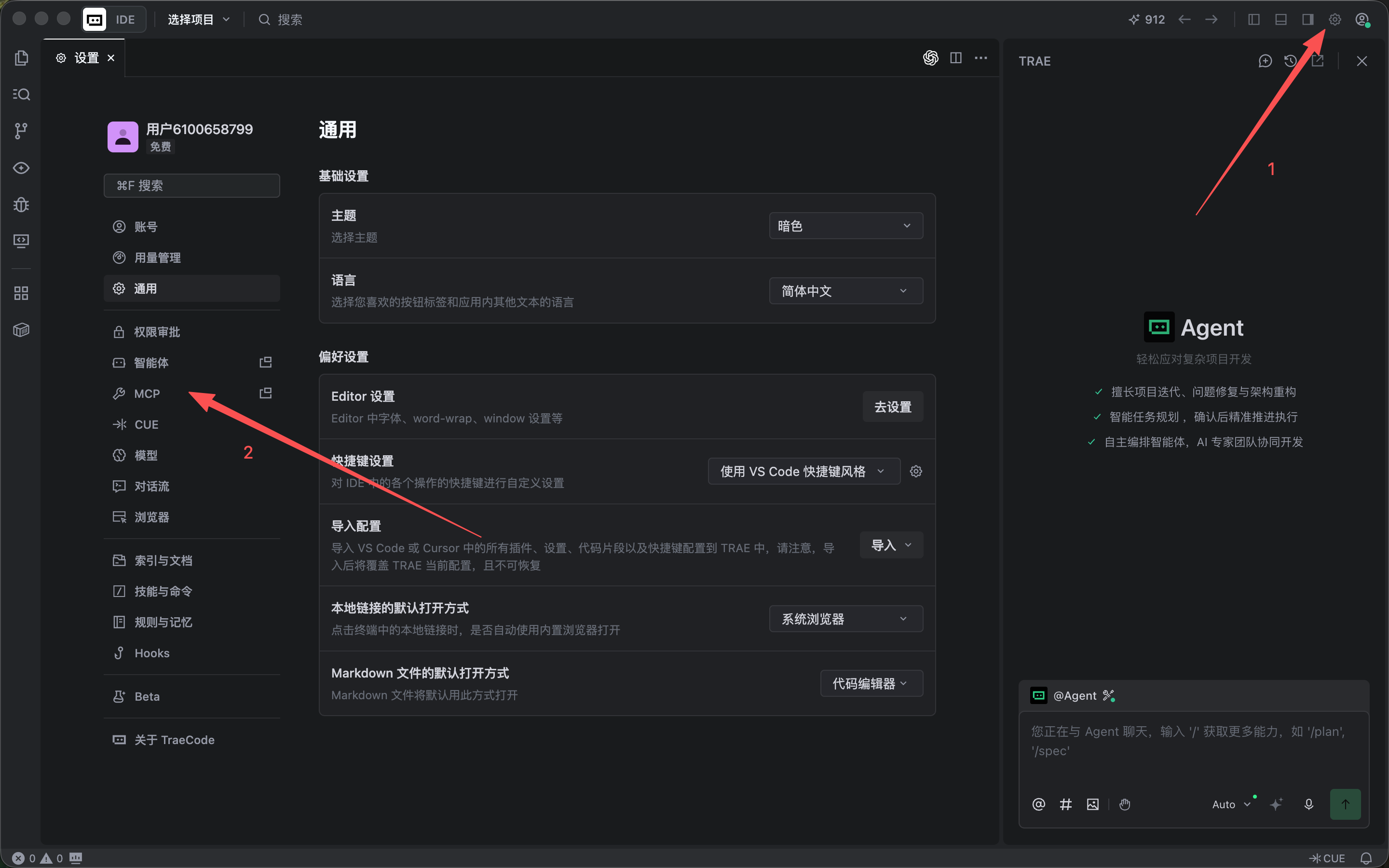The height and width of the screenshot is (868, 1389).
Task: Open the 导入 configuration dropdown
Action: pyautogui.click(x=891, y=545)
